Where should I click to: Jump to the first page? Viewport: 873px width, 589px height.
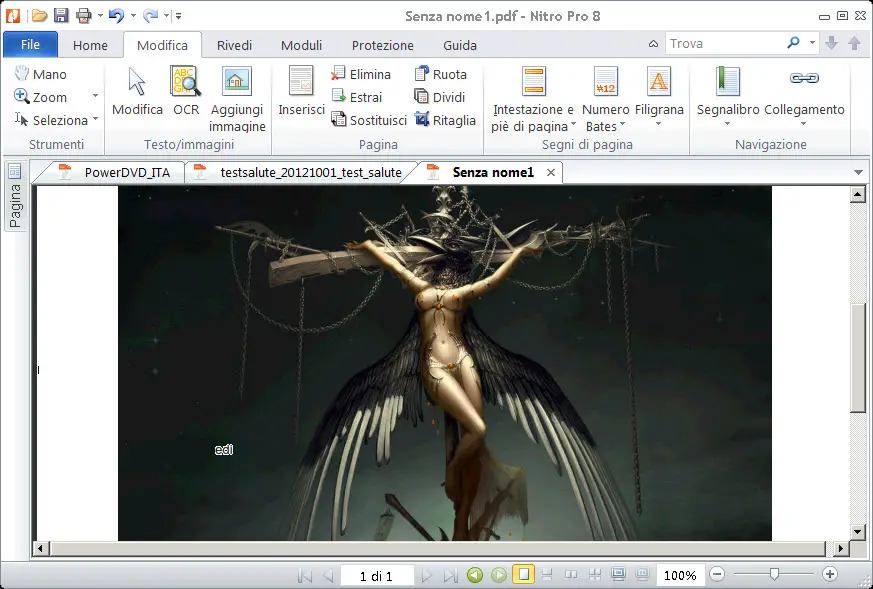[305, 575]
